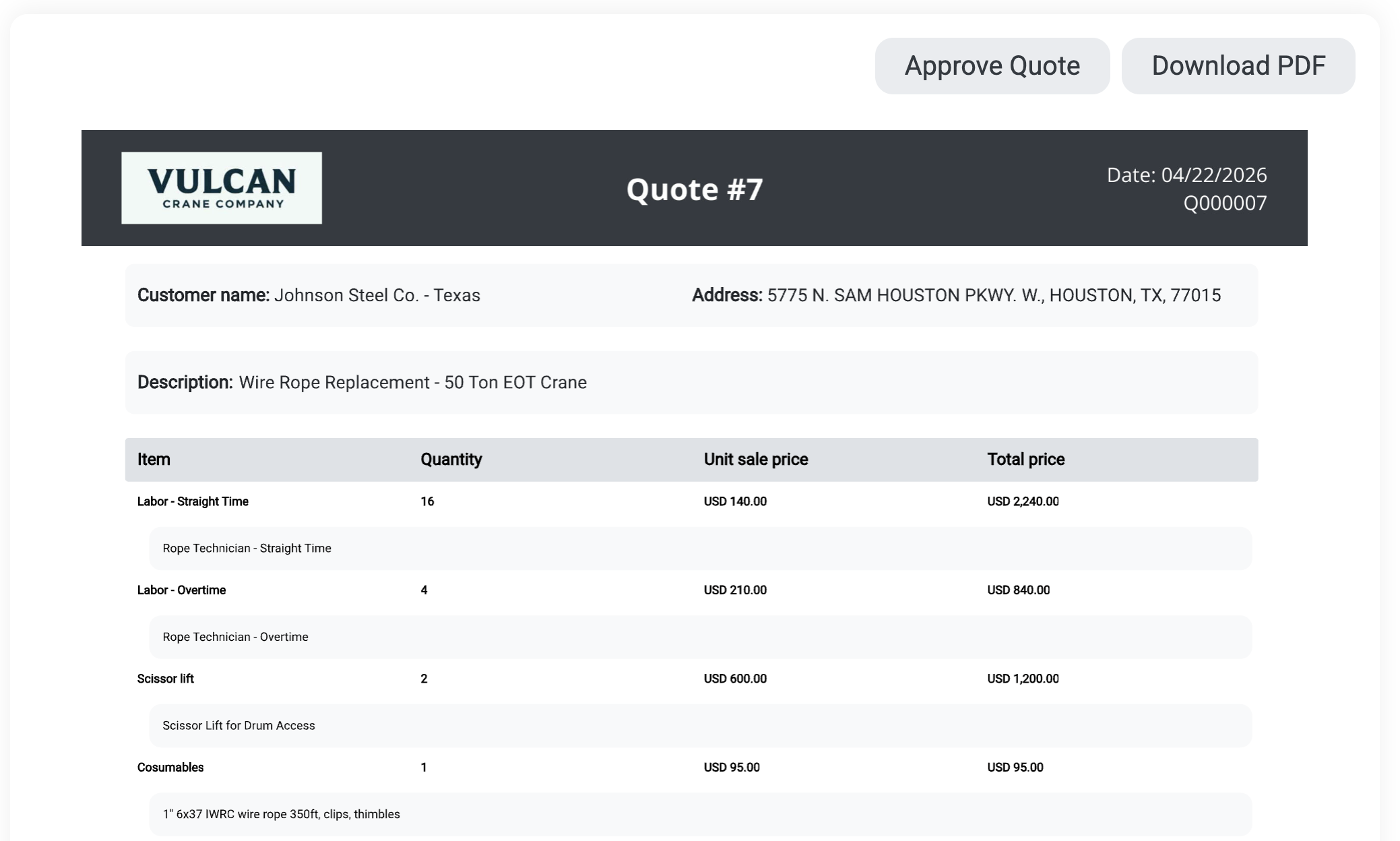Select Scissor Lift for Drum Access note
The image size is (1400, 841).
(x=238, y=726)
